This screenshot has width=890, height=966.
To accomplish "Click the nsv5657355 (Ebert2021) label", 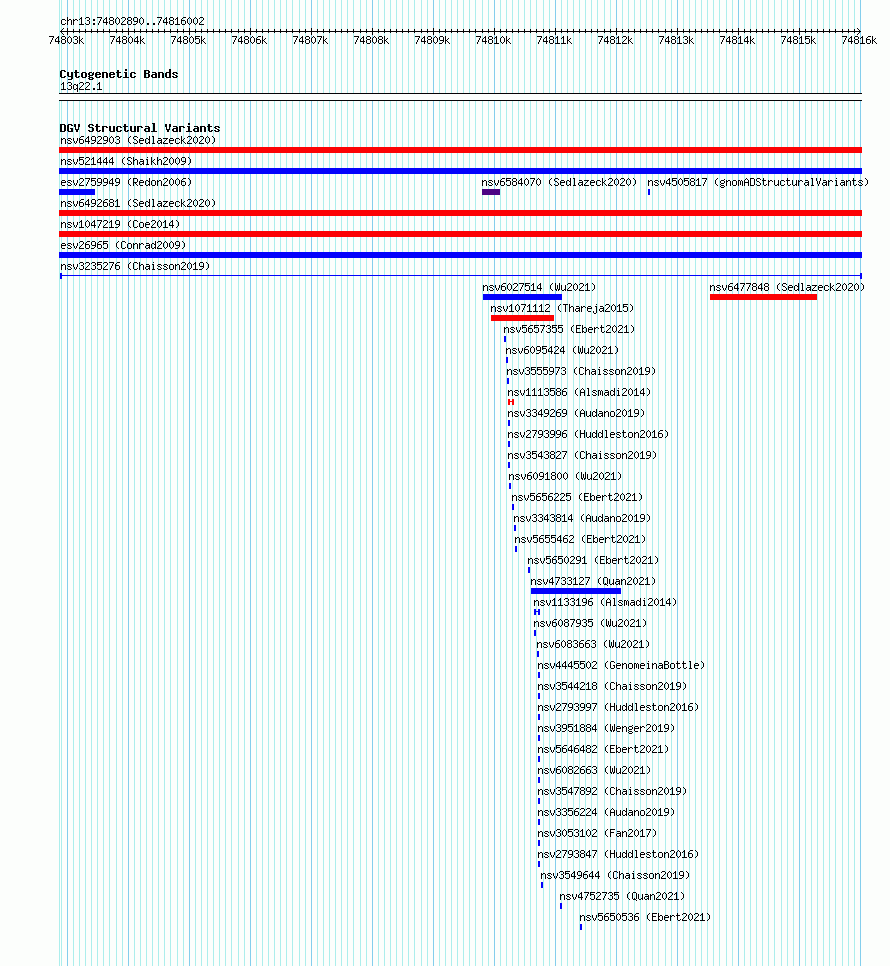I will click(x=569, y=329).
